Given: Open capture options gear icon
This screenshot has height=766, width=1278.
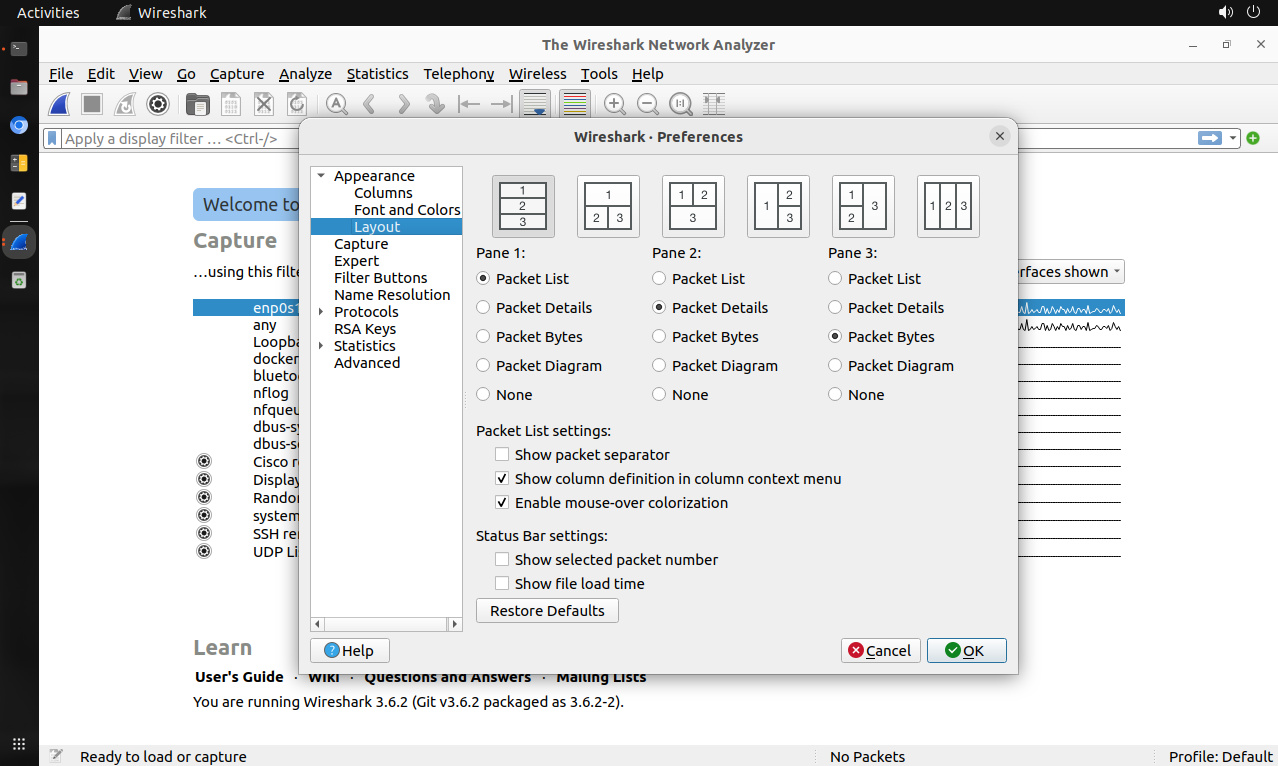Looking at the screenshot, I should coord(157,104).
